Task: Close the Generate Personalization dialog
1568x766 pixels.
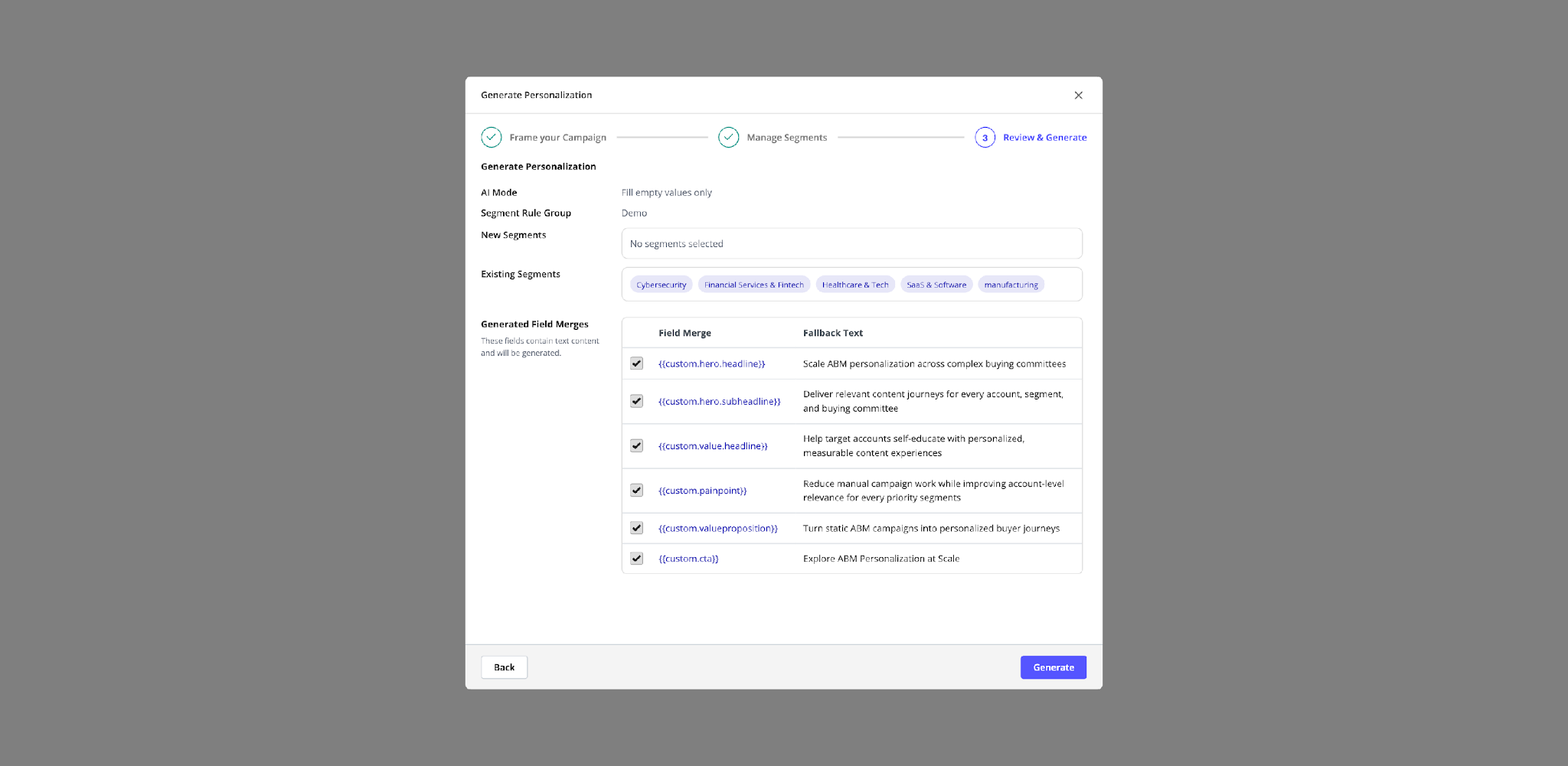Action: point(1078,95)
